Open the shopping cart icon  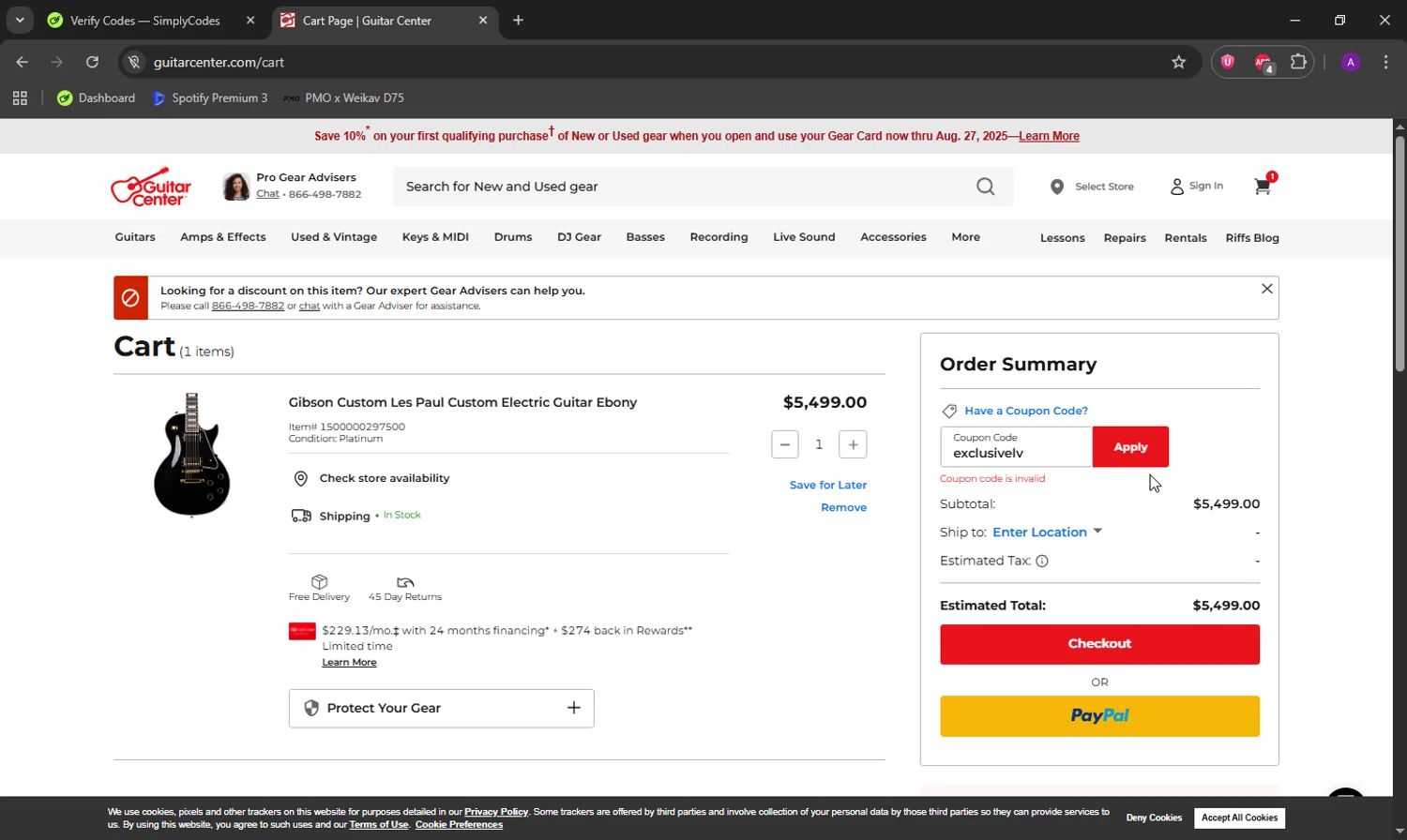[1263, 186]
